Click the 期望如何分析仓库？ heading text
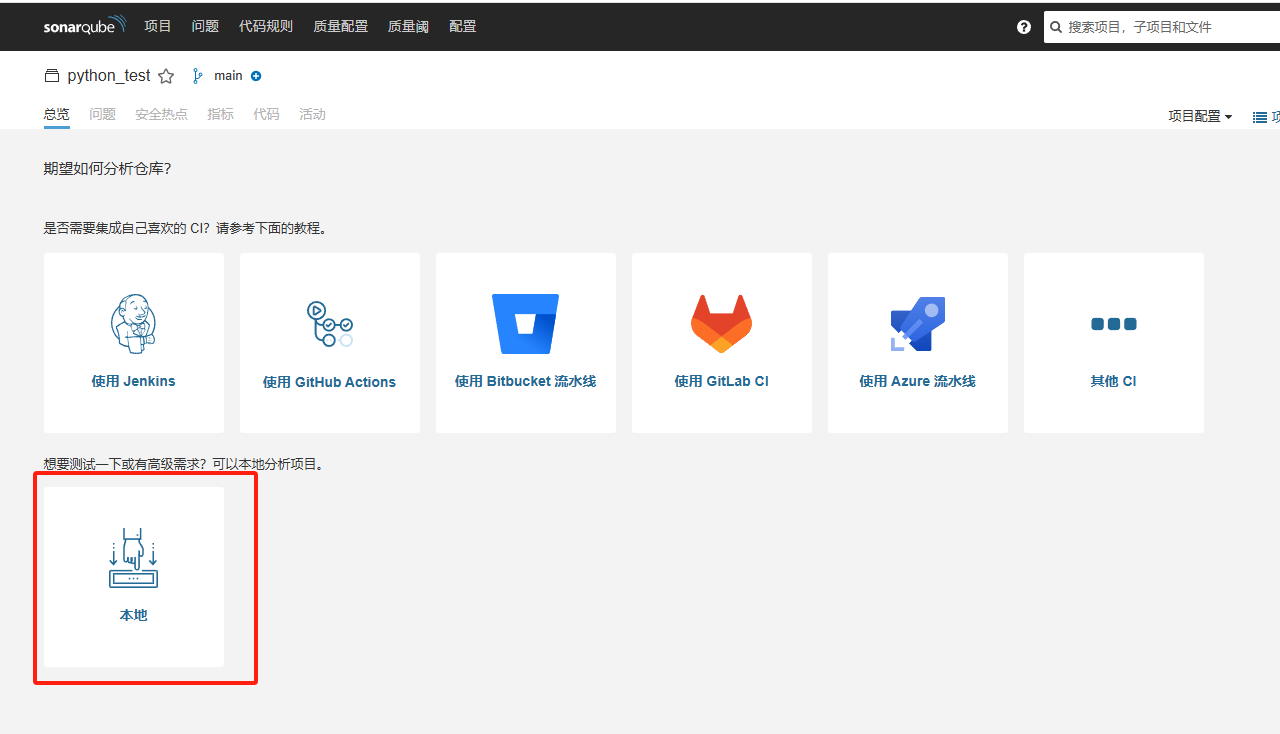This screenshot has height=734, width=1280. pyautogui.click(x=108, y=168)
